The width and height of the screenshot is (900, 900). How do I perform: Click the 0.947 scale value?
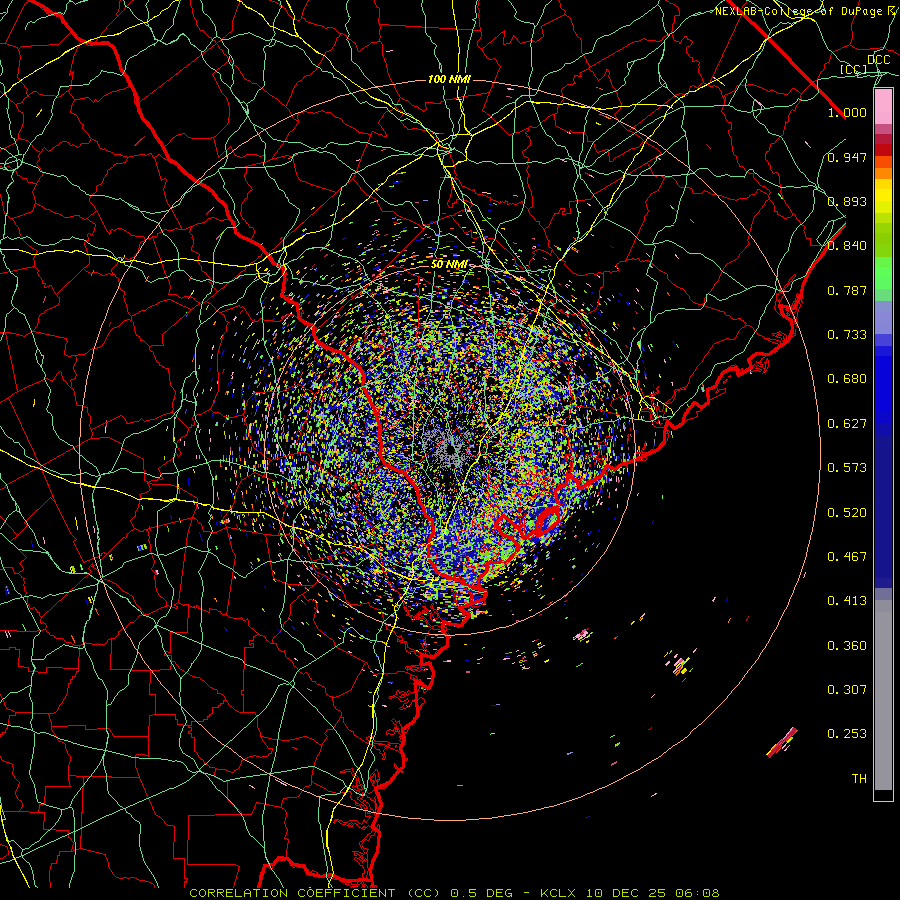pos(847,157)
